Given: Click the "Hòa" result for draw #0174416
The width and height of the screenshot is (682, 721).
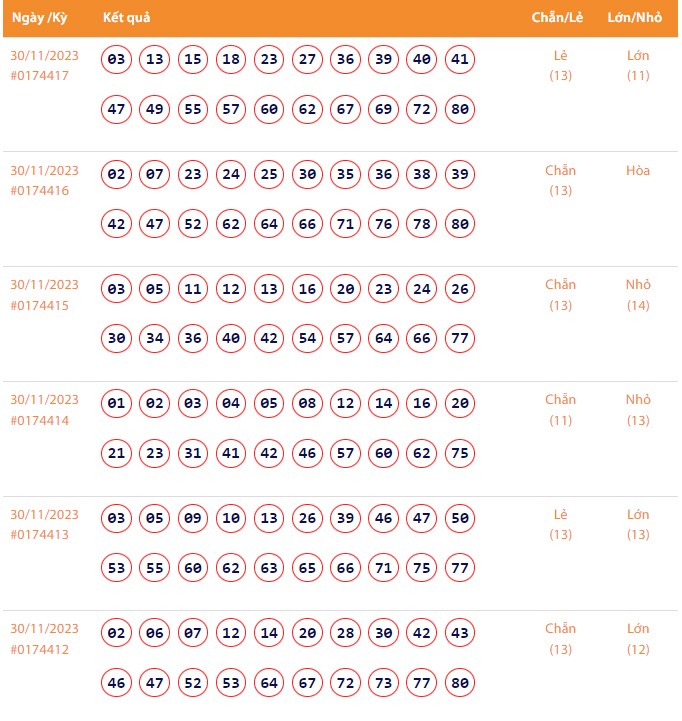Looking at the screenshot, I should pyautogui.click(x=638, y=171).
